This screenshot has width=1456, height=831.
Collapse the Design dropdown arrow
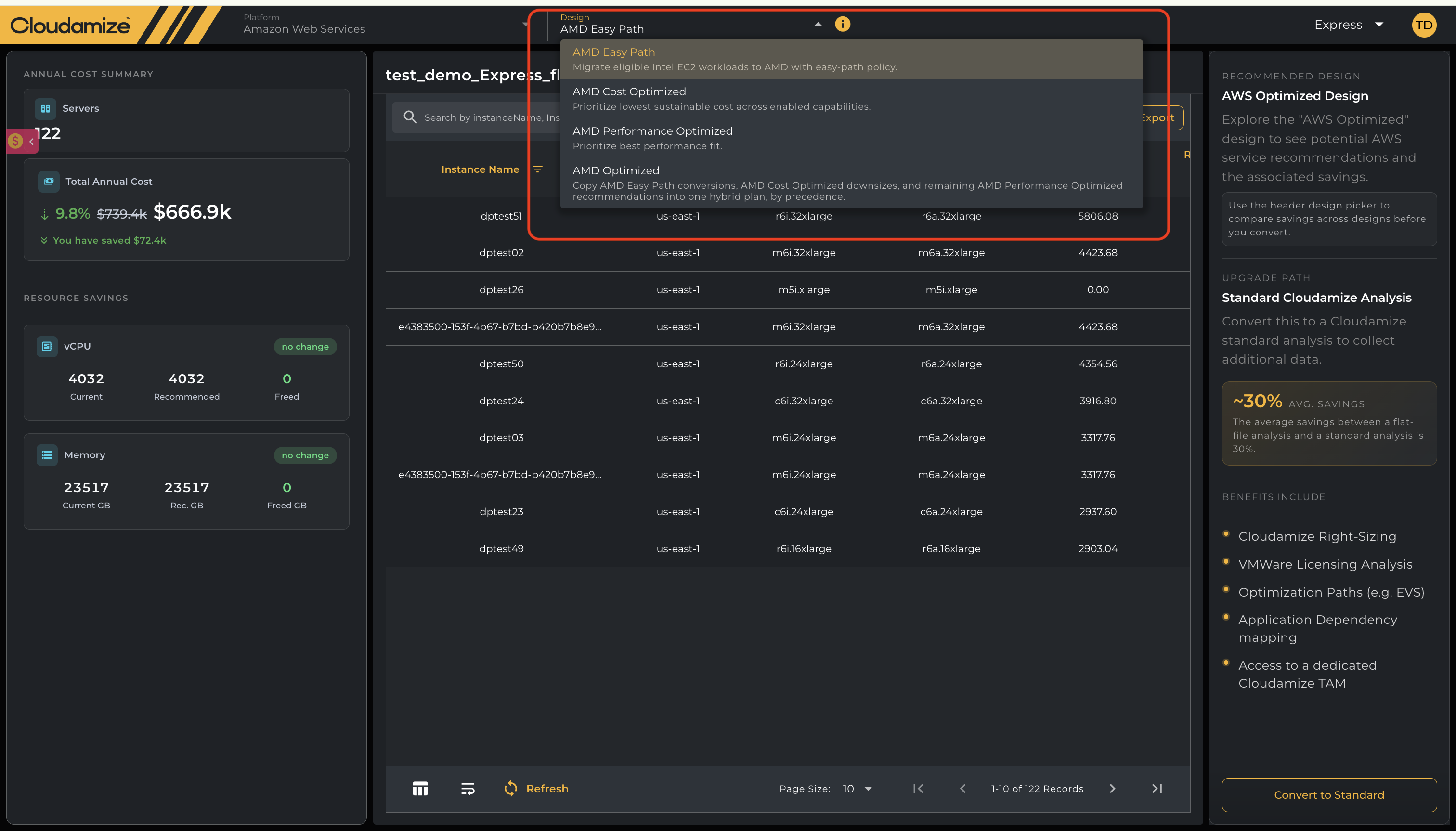pos(818,25)
